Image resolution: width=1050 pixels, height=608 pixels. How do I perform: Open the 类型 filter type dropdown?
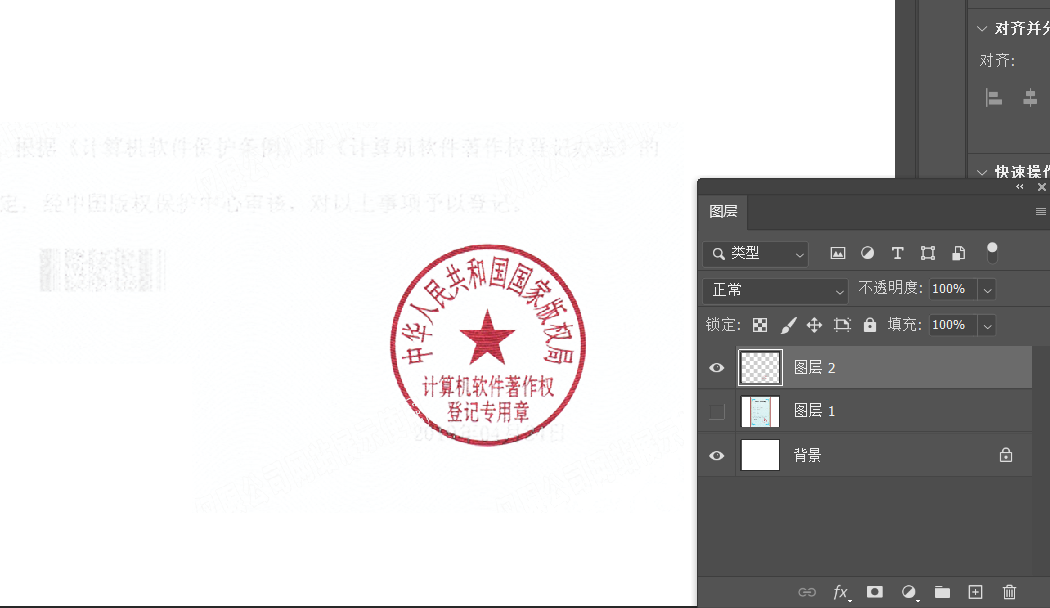pyautogui.click(x=756, y=254)
